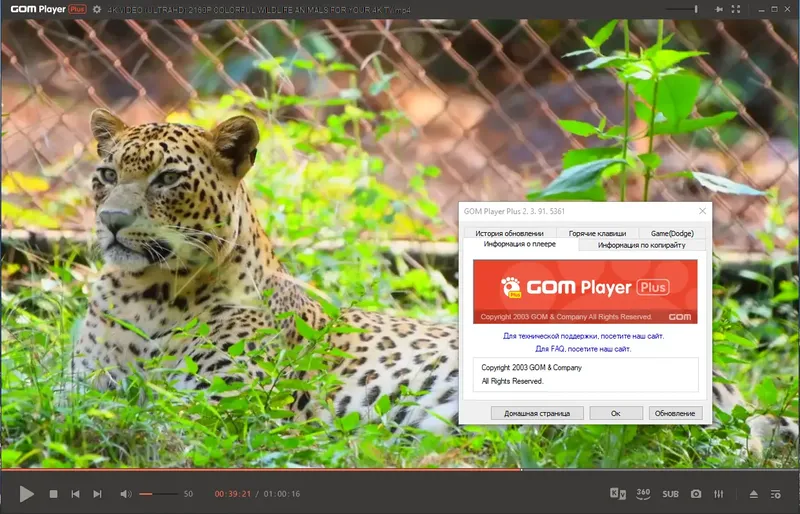The height and width of the screenshot is (514, 800).
Task: Mute the audio with the speaker icon
Action: 126,494
